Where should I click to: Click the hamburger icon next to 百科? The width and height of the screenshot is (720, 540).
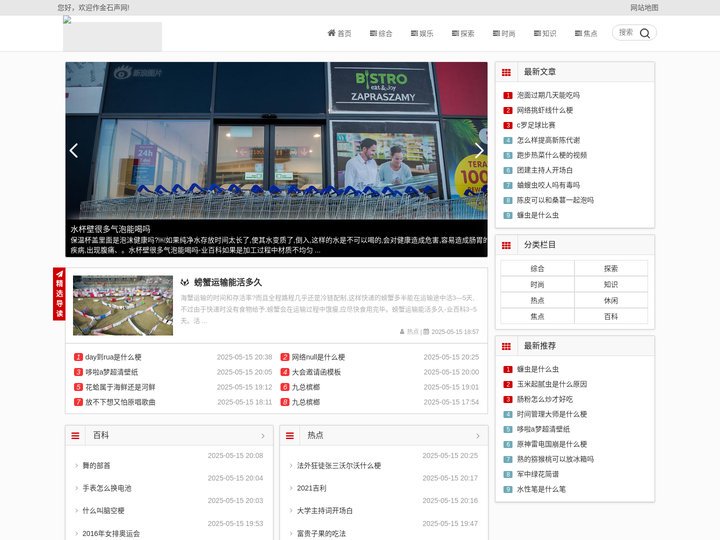point(75,436)
